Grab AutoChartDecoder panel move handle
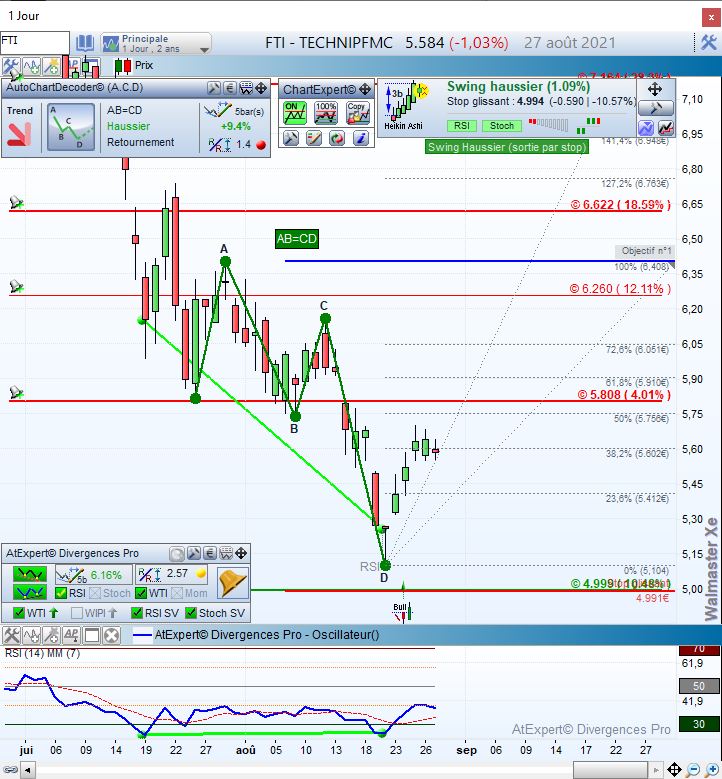Image resolution: width=722 pixels, height=779 pixels. [261, 88]
